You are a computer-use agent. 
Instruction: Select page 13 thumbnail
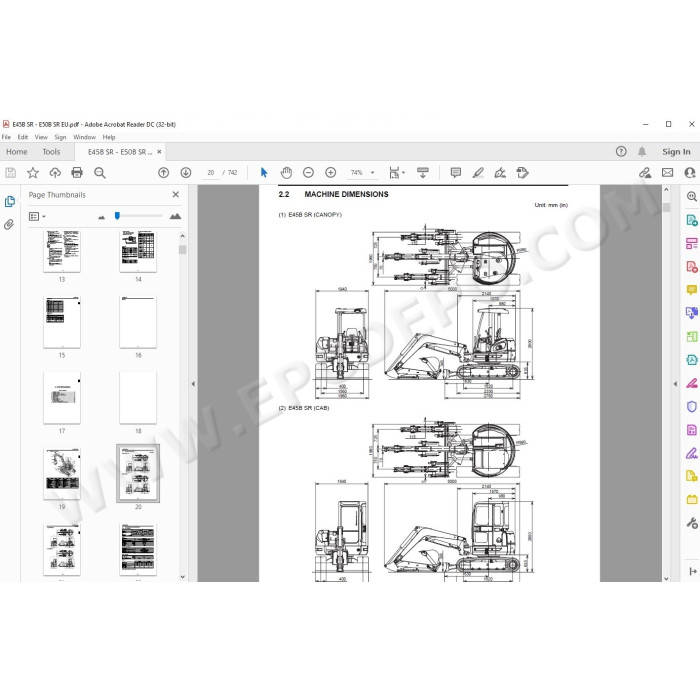[x=62, y=251]
